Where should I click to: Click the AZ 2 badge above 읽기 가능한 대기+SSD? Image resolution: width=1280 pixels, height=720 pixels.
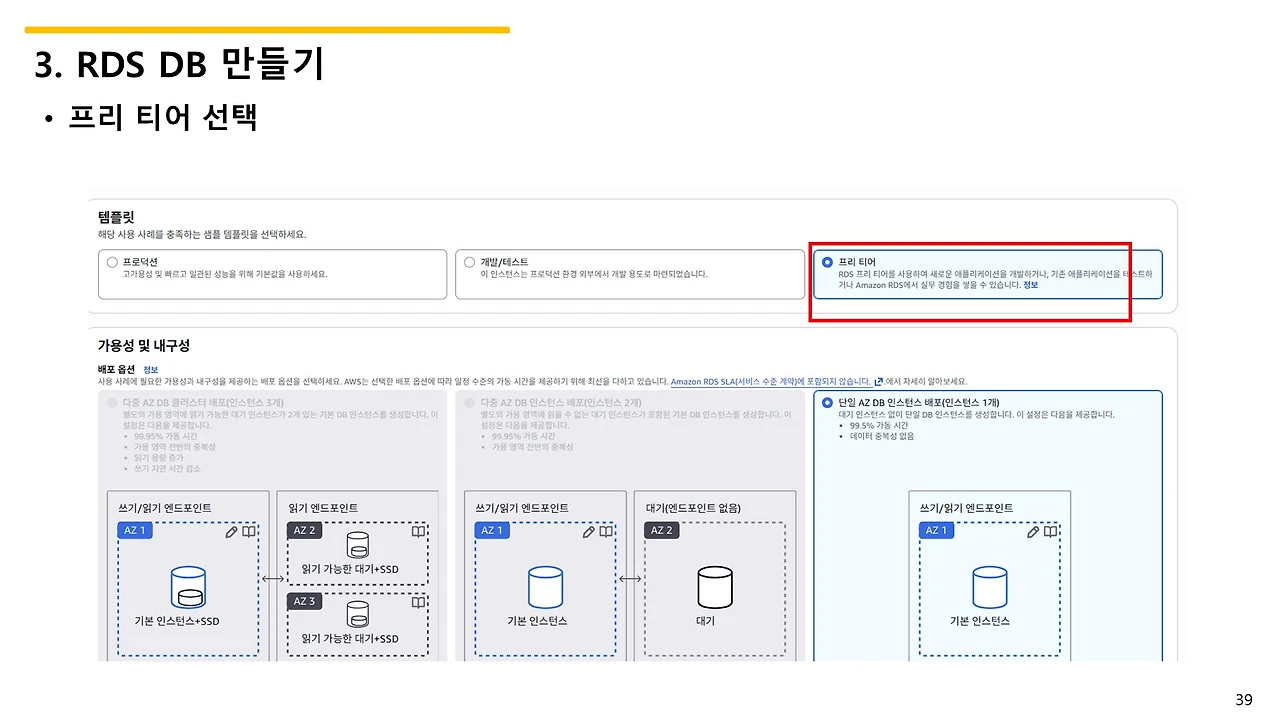point(304,530)
